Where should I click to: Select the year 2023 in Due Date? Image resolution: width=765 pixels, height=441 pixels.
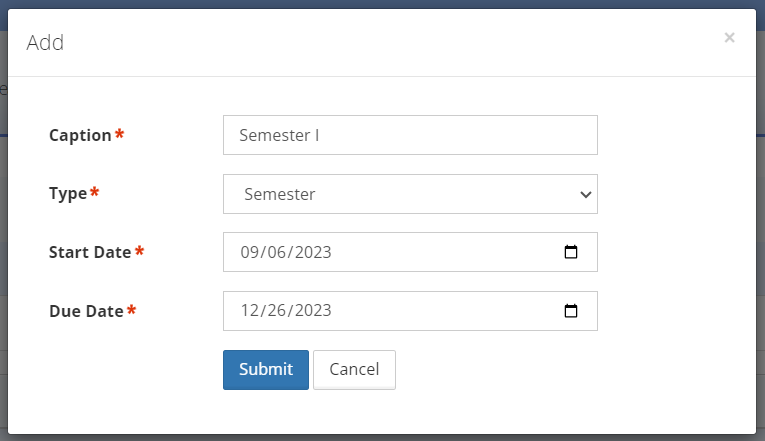(x=313, y=311)
